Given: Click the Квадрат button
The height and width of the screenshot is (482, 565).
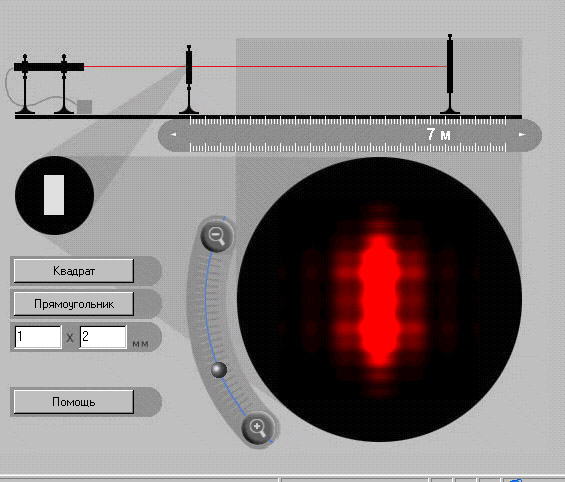Looking at the screenshot, I should pyautogui.click(x=74, y=271).
